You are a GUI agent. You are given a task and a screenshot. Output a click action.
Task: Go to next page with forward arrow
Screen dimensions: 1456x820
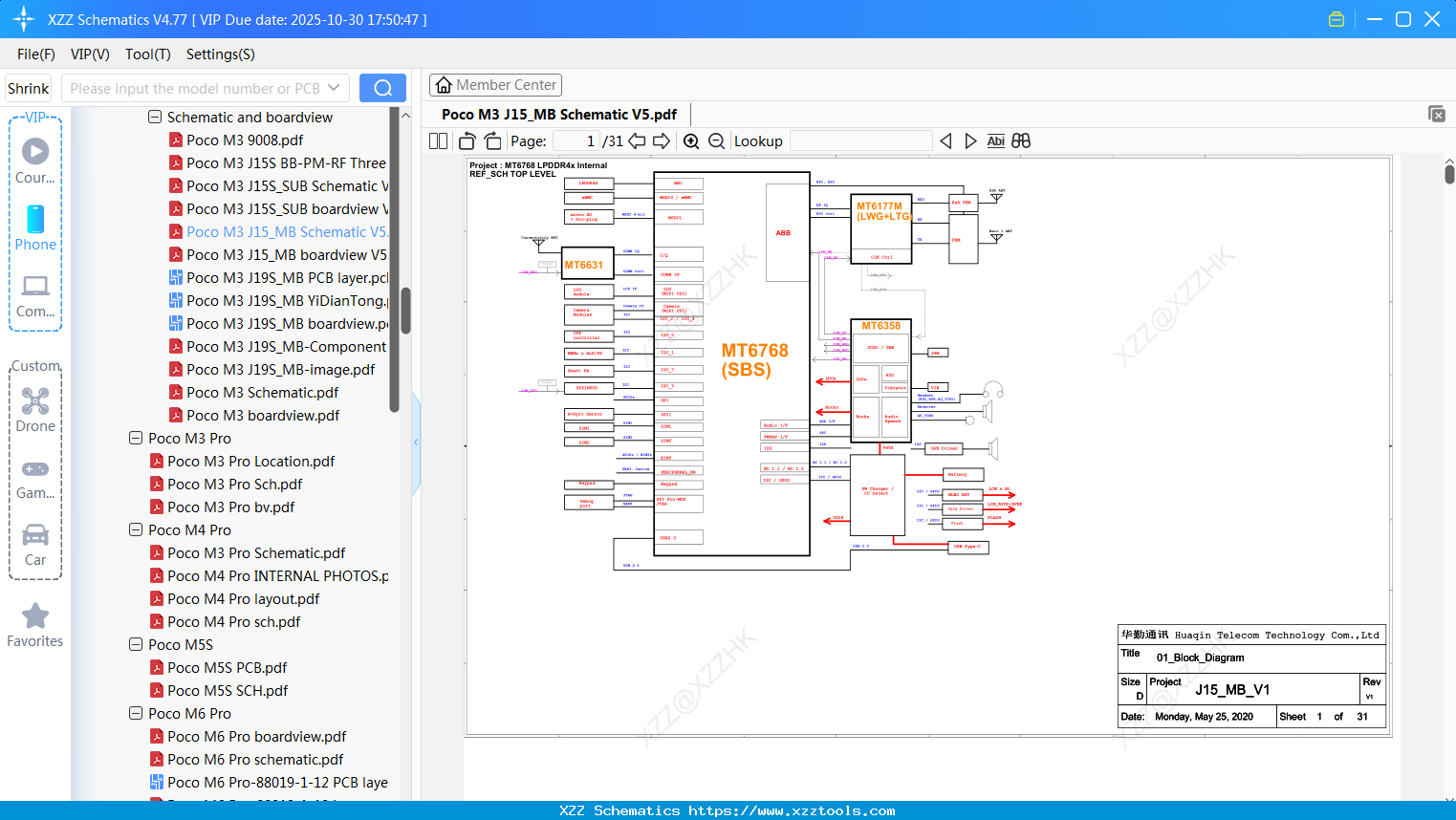tap(662, 140)
